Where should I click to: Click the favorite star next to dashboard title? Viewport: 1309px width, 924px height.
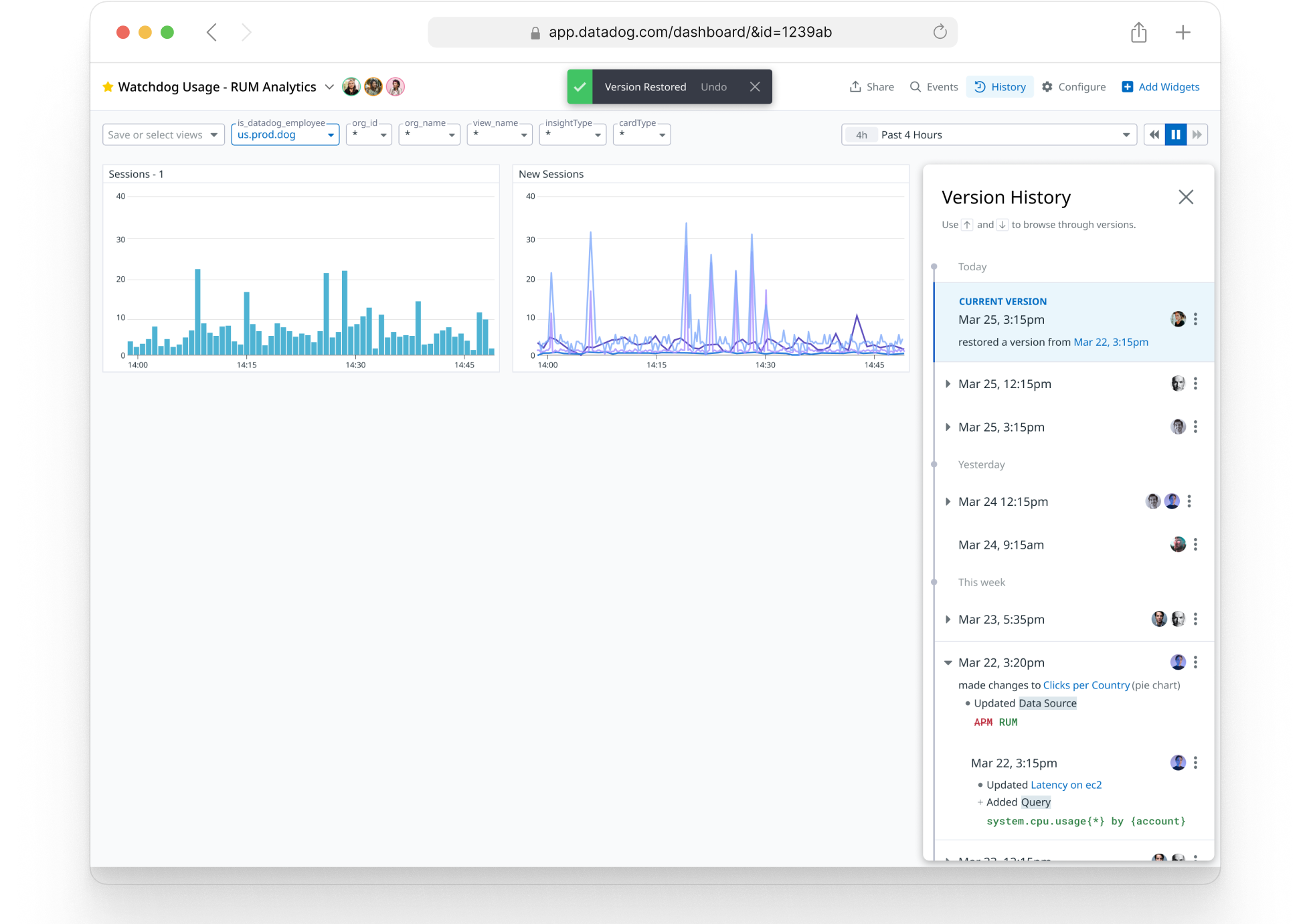coord(108,87)
